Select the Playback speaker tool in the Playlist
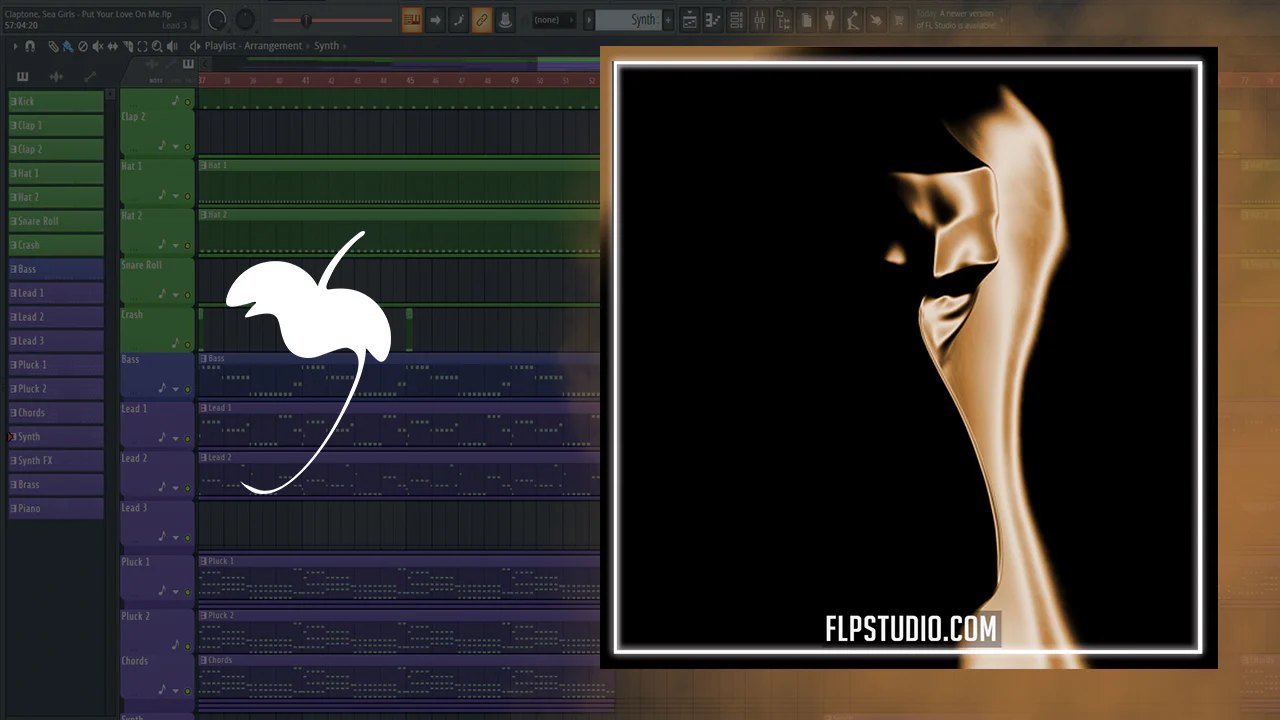This screenshot has width=1280, height=720. [173, 46]
